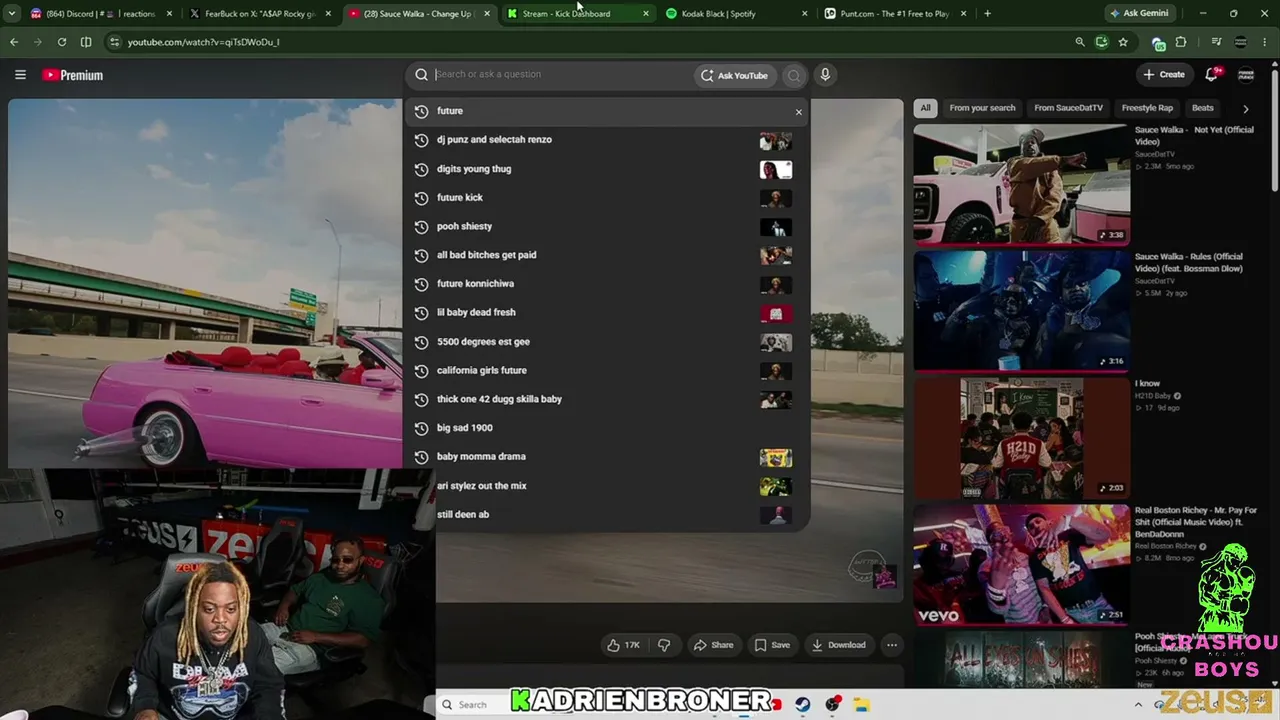Open the YouTube account avatar menu
This screenshot has width=1280, height=720.
(x=1246, y=75)
